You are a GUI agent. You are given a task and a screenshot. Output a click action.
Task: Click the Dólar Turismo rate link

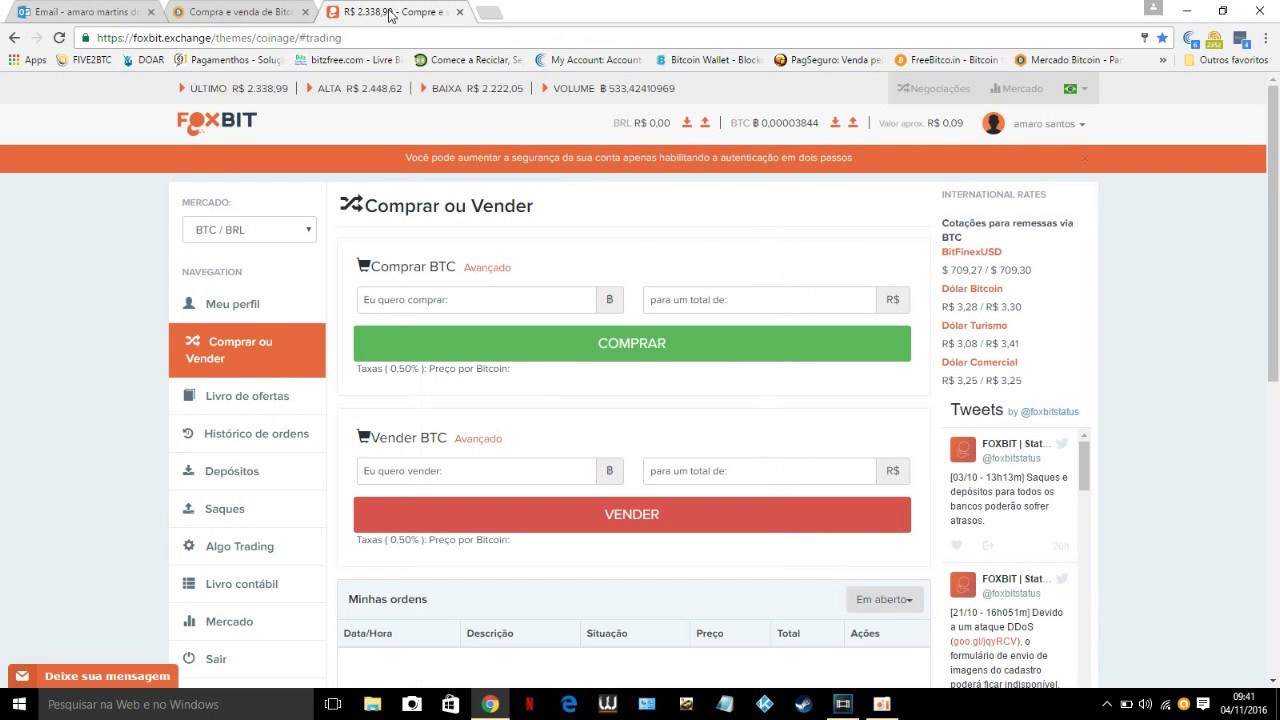click(974, 326)
